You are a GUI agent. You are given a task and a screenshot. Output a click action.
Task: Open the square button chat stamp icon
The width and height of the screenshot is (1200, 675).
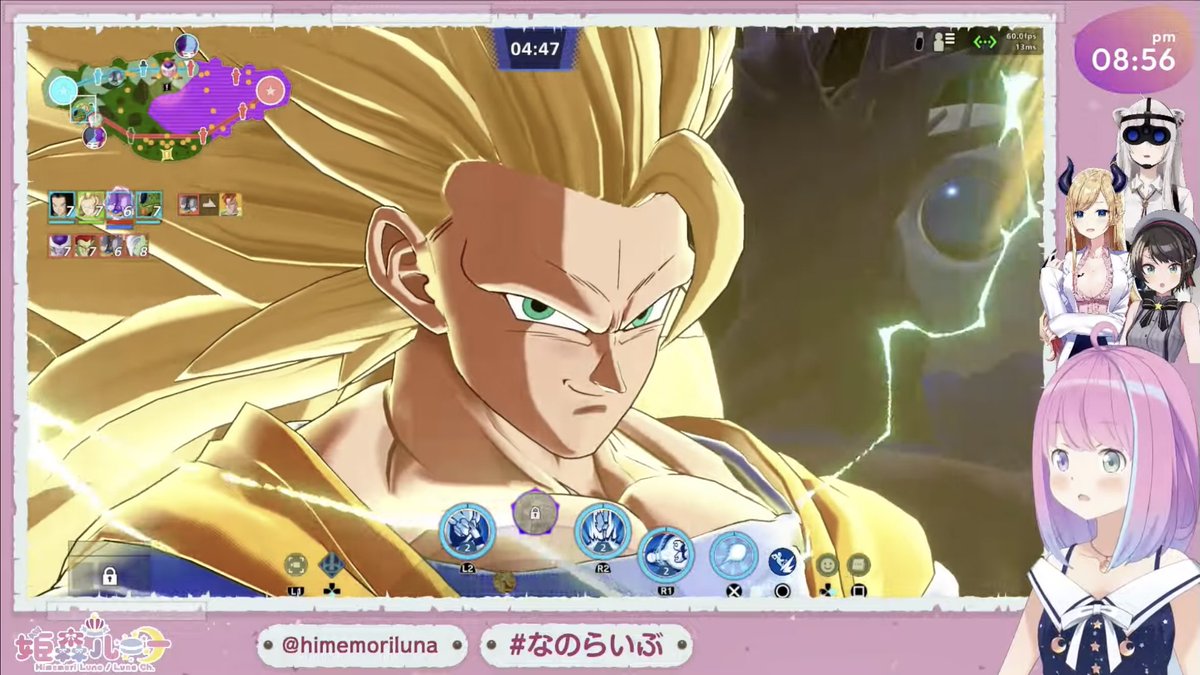[858, 565]
